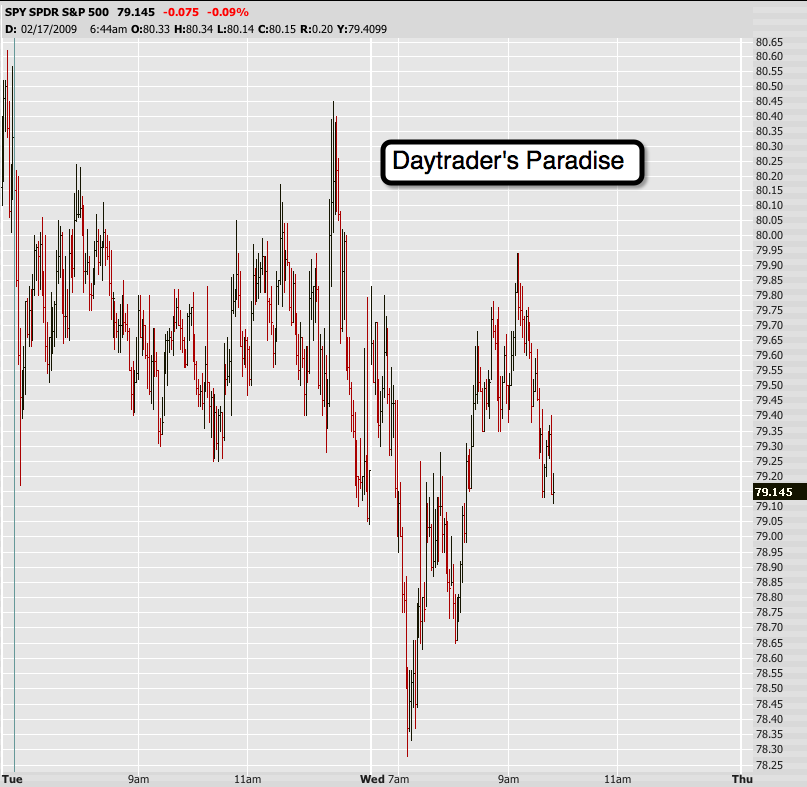
Task: Click the high value H:80.34
Action: pyautogui.click(x=194, y=29)
